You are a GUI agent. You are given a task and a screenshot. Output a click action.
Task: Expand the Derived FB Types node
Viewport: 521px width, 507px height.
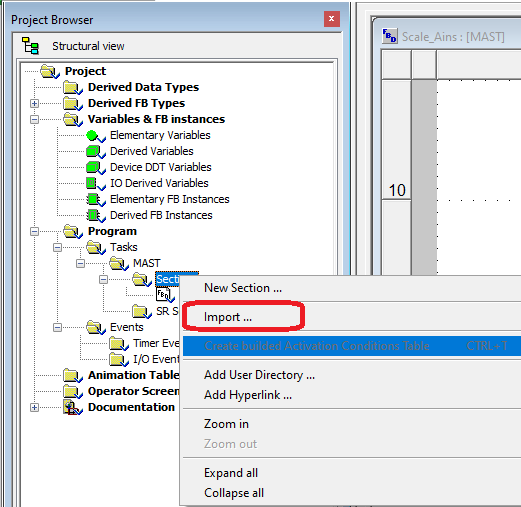click(x=34, y=103)
